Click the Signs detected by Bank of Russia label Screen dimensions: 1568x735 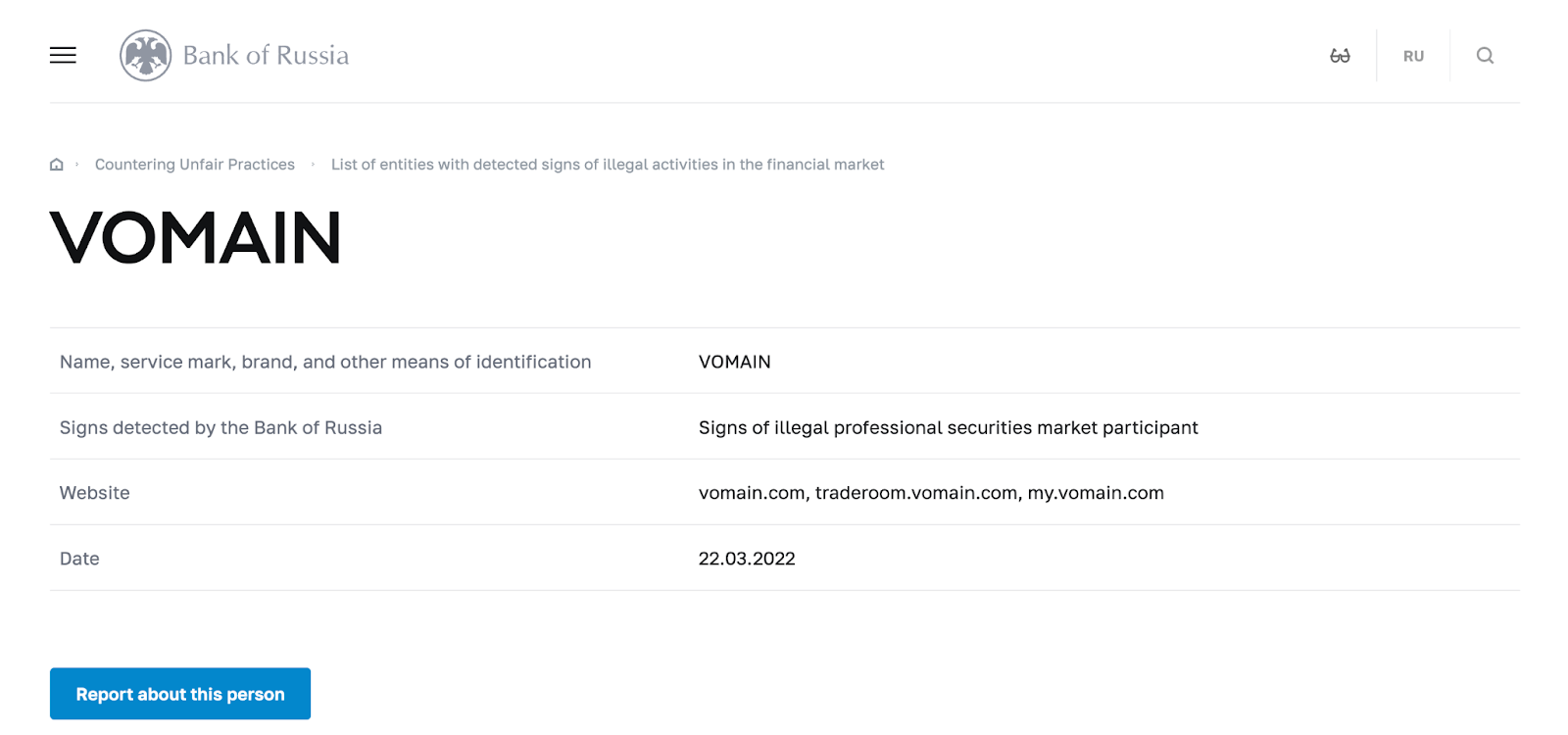point(220,427)
